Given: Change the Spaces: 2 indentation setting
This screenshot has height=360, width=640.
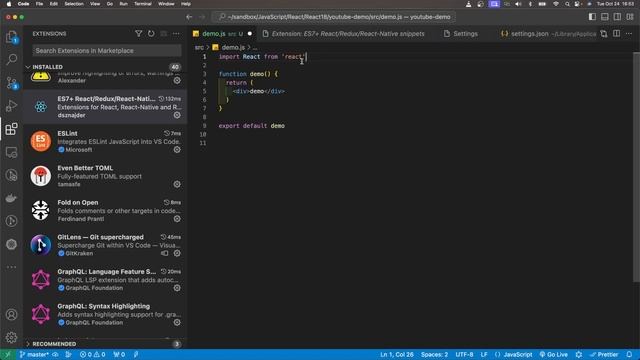Looking at the screenshot, I should point(434,354).
